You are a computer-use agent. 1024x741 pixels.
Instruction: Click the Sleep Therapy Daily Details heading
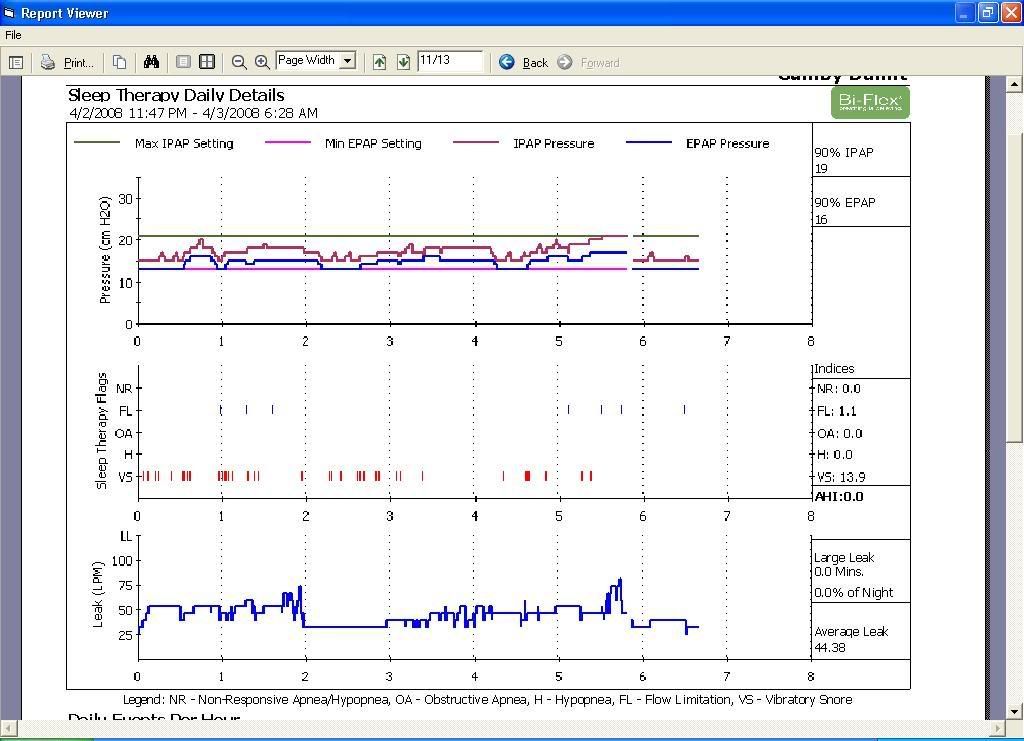(176, 95)
